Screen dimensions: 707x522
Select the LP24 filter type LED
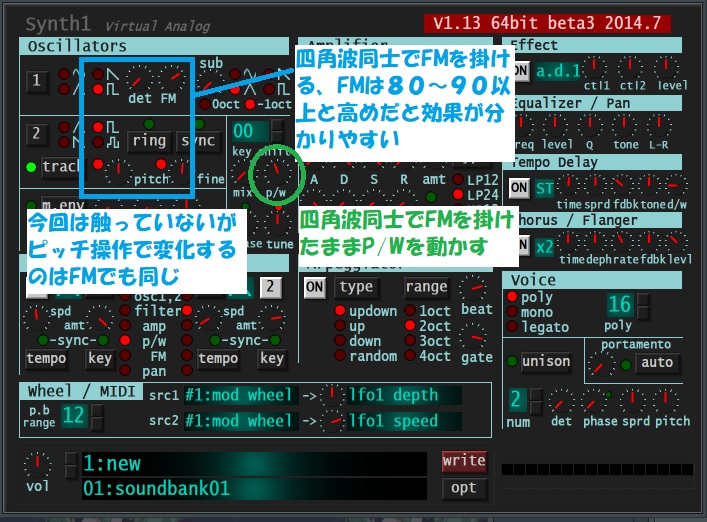click(x=458, y=195)
